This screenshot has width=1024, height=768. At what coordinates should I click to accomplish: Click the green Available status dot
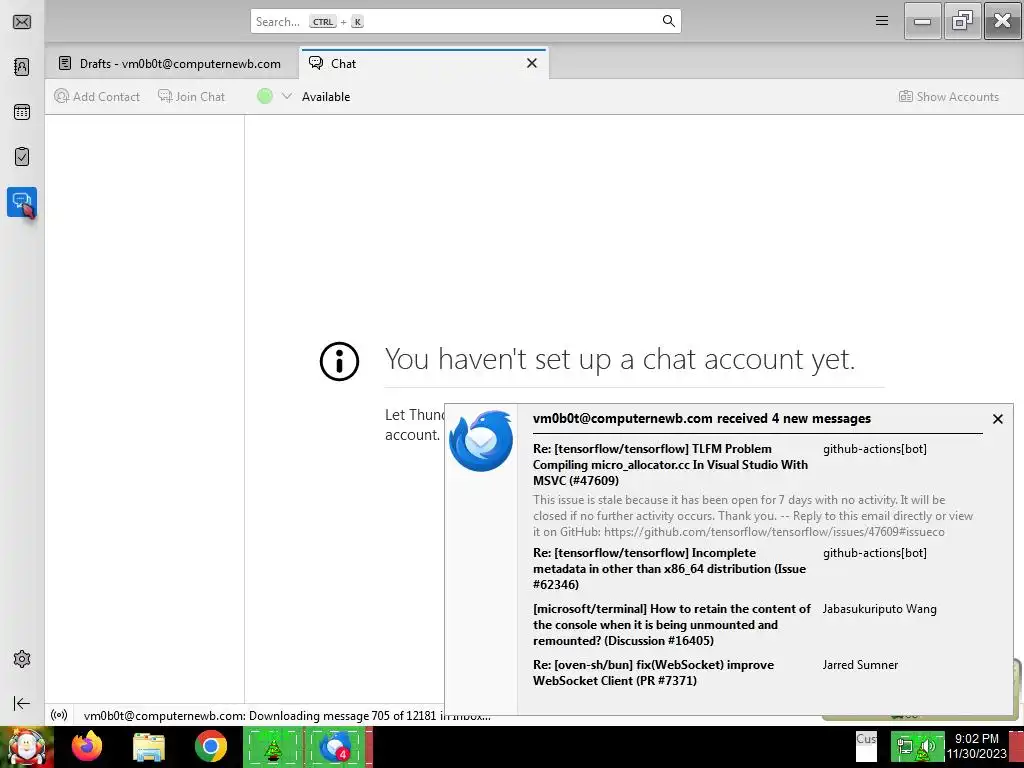(x=264, y=97)
